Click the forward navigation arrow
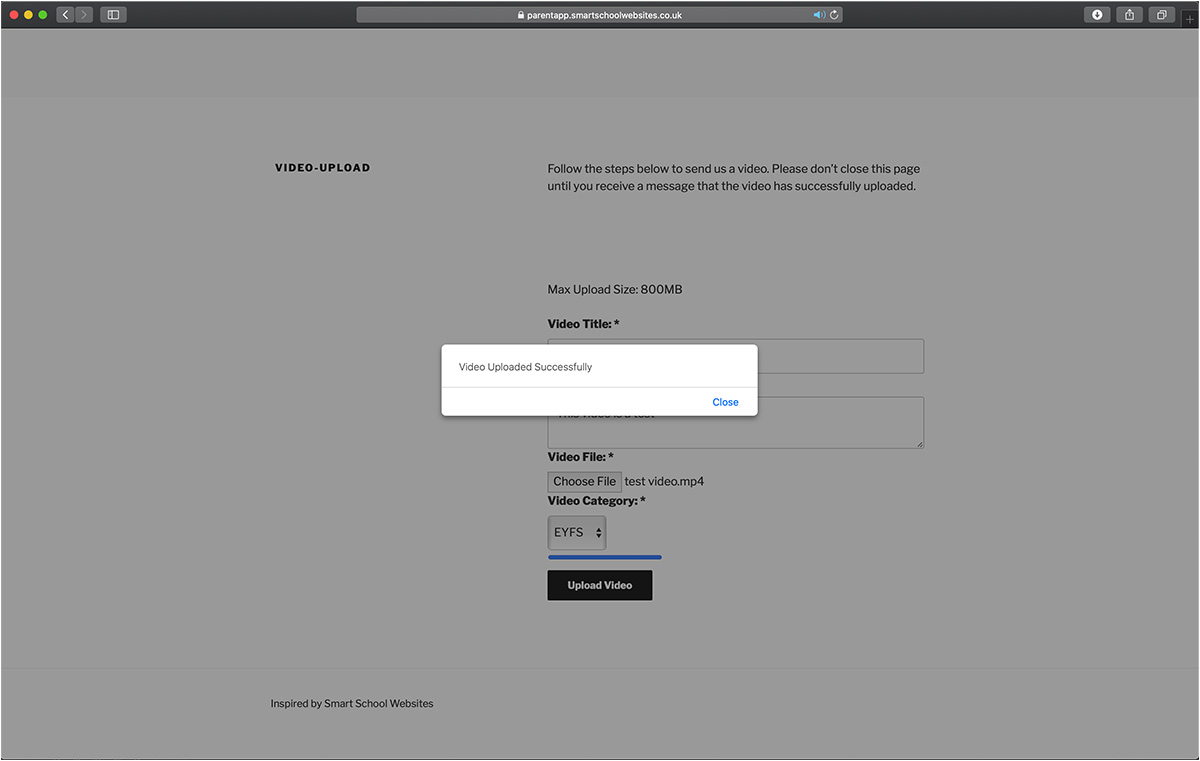1200x761 pixels. click(83, 15)
